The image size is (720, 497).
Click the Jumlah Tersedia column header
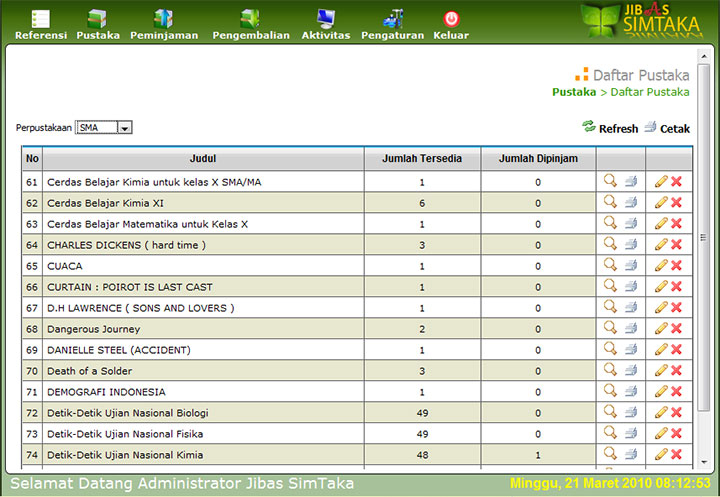point(422,158)
